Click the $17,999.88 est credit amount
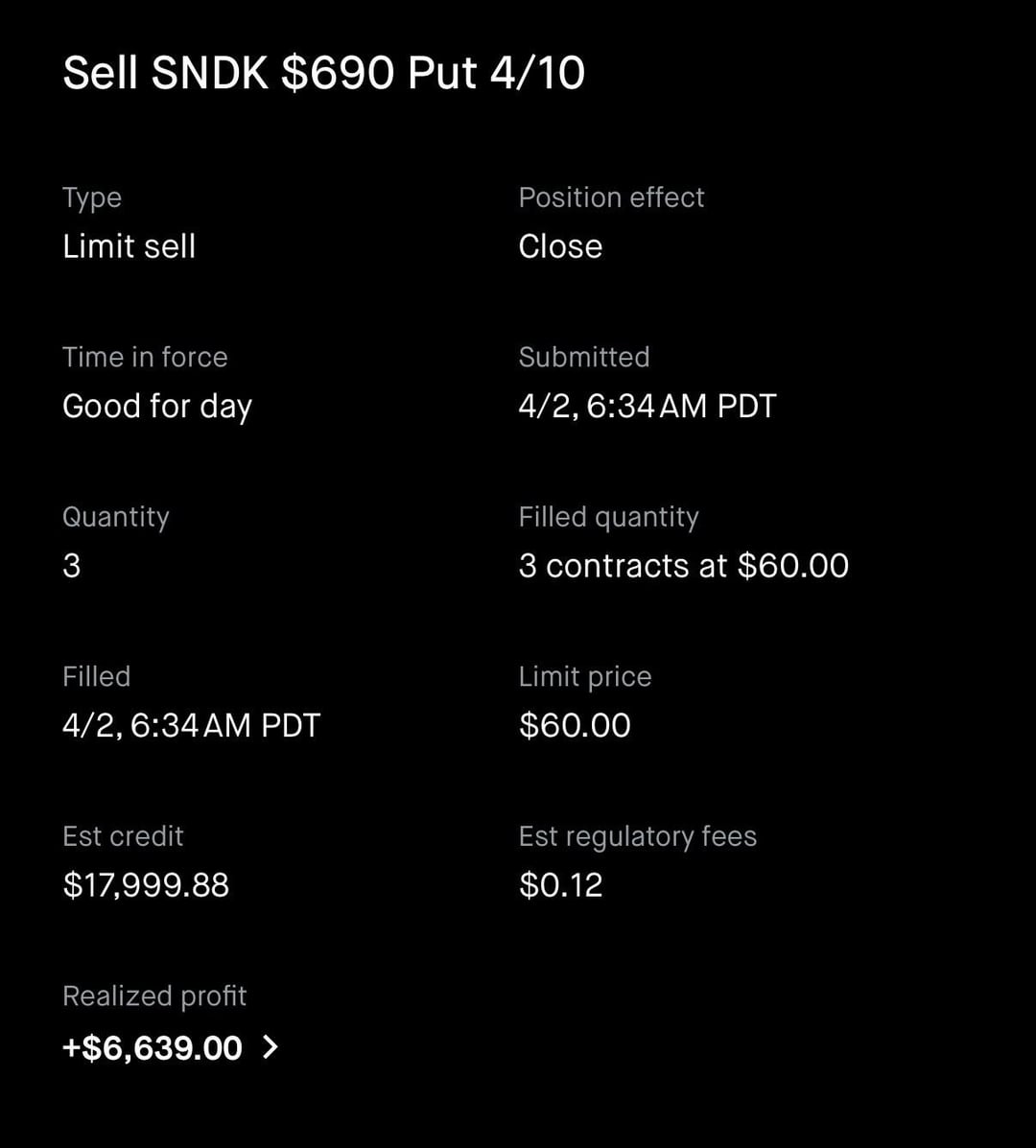Viewport: 1036px width, 1148px height. [146, 884]
